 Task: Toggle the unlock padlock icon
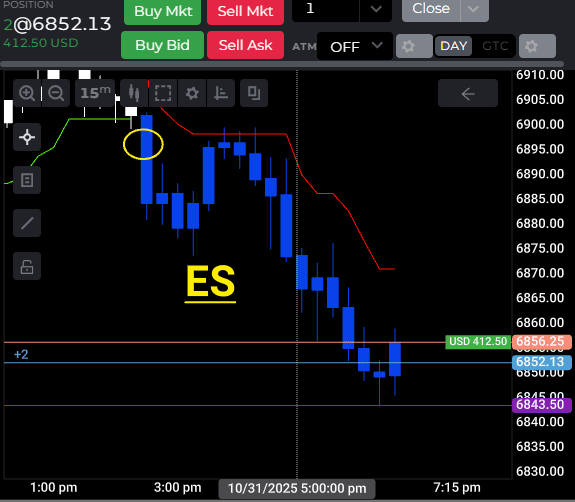[x=27, y=266]
